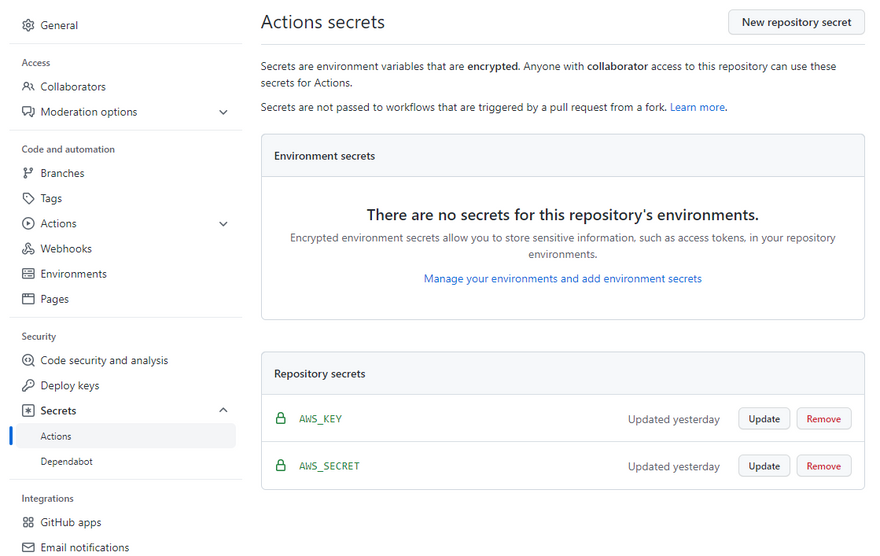
Task: Click the General gear icon
Action: [x=28, y=25]
